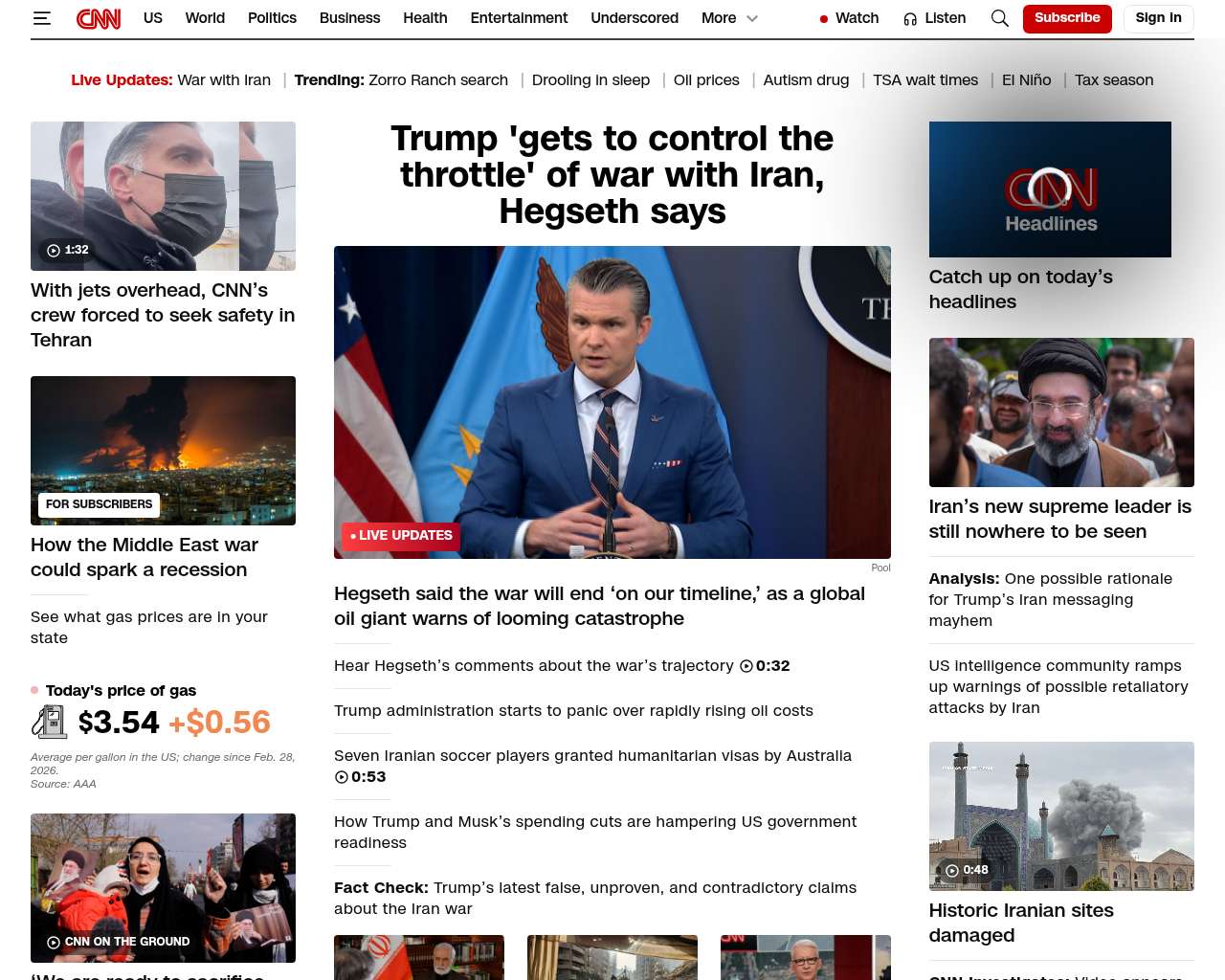The image size is (1225, 980).
Task: Click the LIVE UPDATES badge on Hegseth photo
Action: coord(401,536)
